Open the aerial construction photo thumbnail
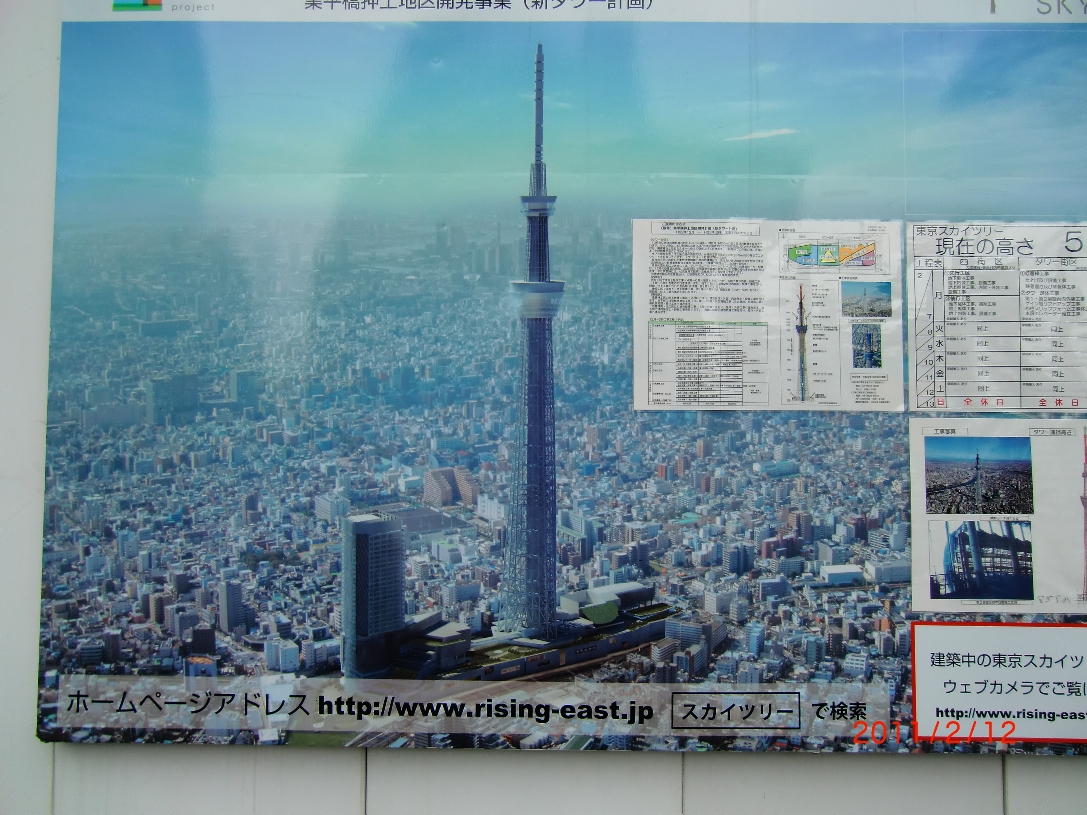 (x=977, y=474)
